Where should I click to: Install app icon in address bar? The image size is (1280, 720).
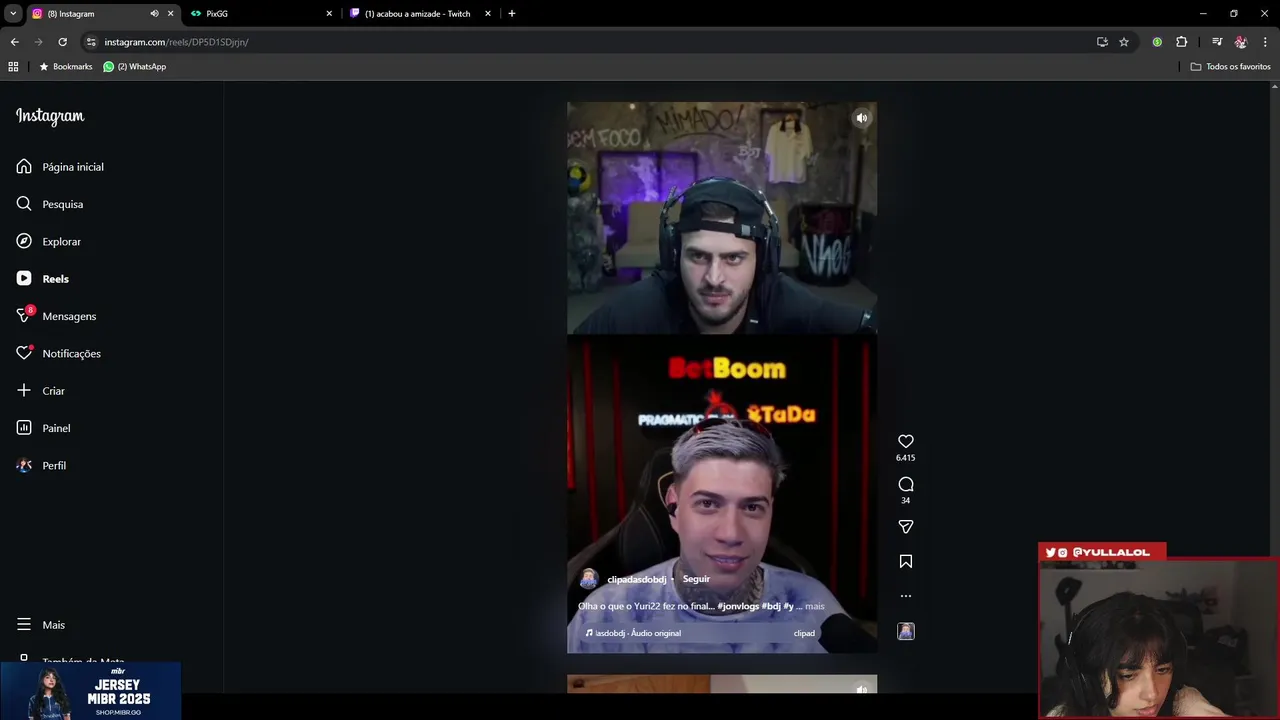pos(1102,42)
